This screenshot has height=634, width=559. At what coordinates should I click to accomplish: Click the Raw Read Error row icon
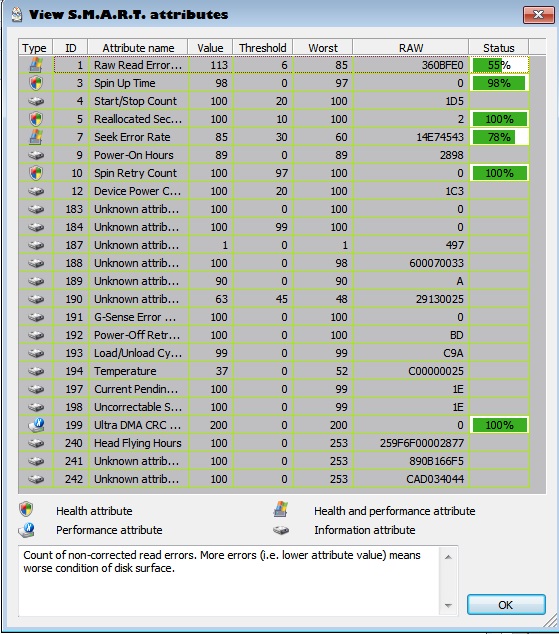point(36,65)
